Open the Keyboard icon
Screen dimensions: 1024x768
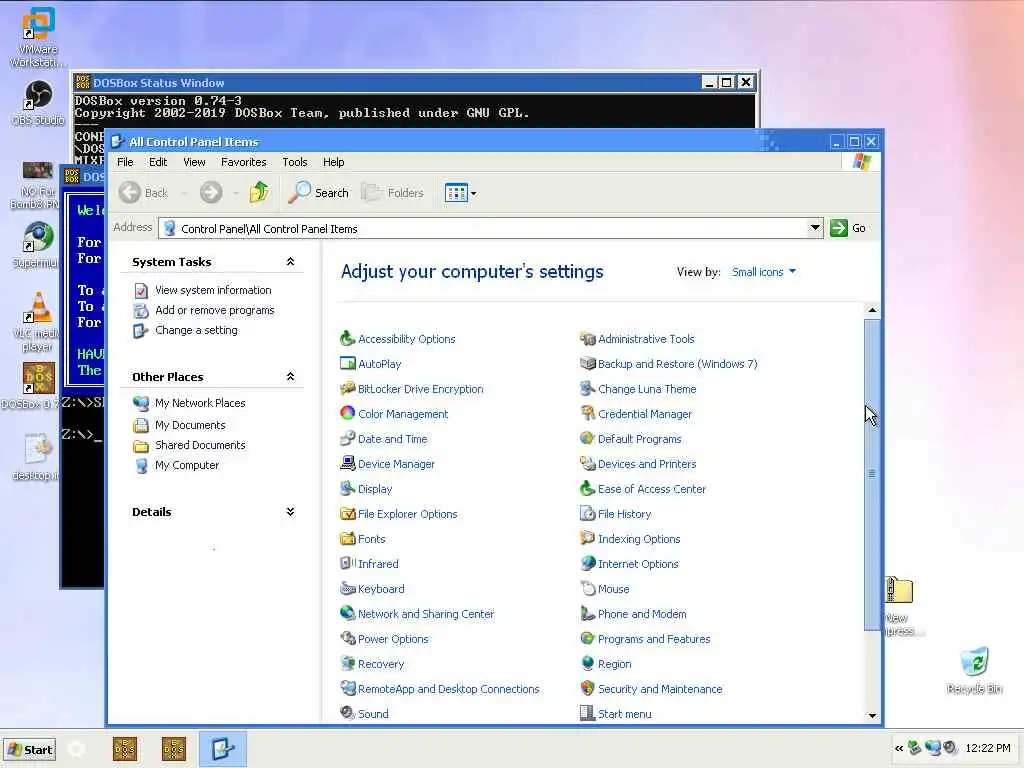click(x=347, y=588)
